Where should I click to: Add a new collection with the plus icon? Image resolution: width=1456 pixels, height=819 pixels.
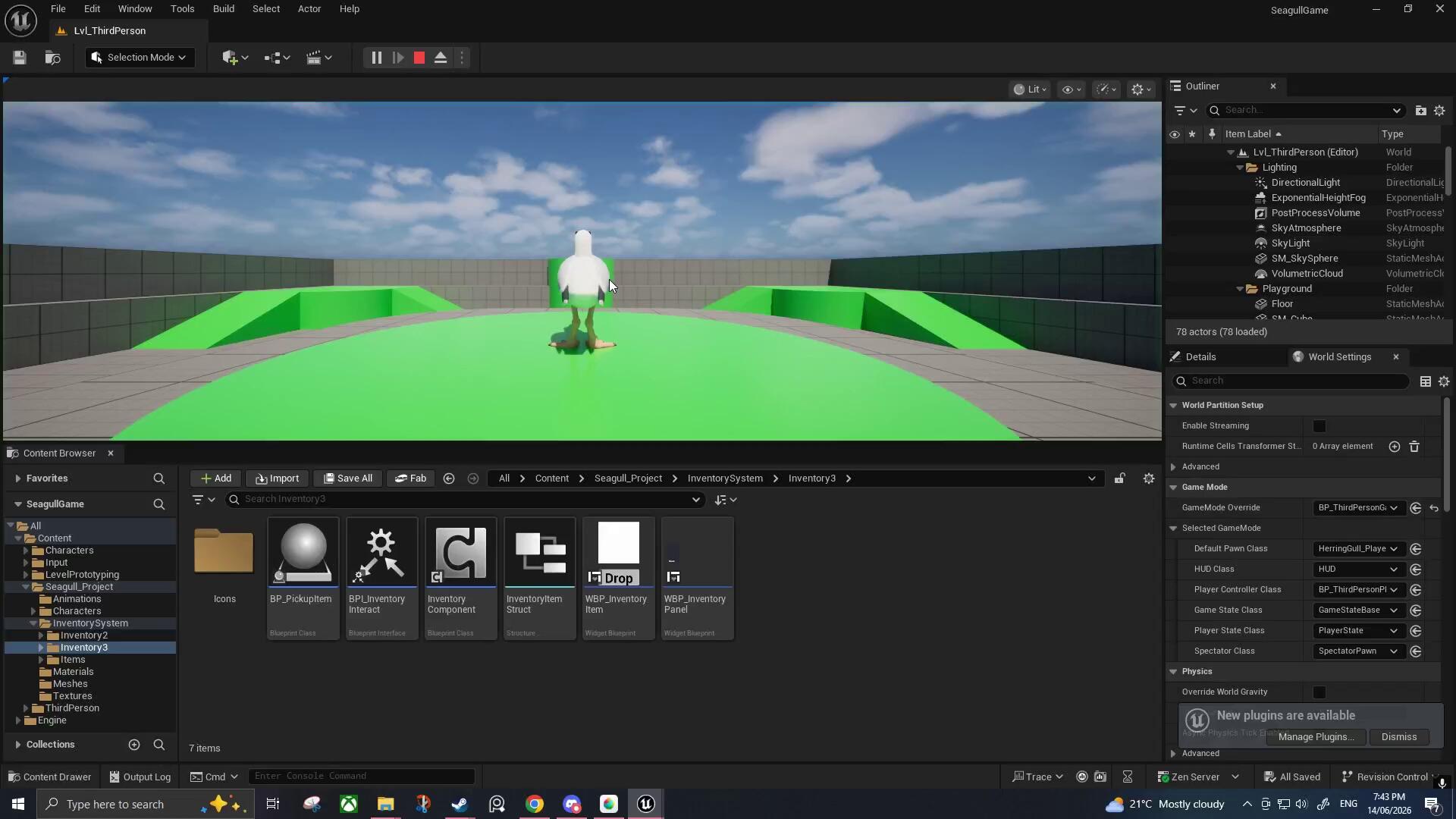click(x=134, y=745)
